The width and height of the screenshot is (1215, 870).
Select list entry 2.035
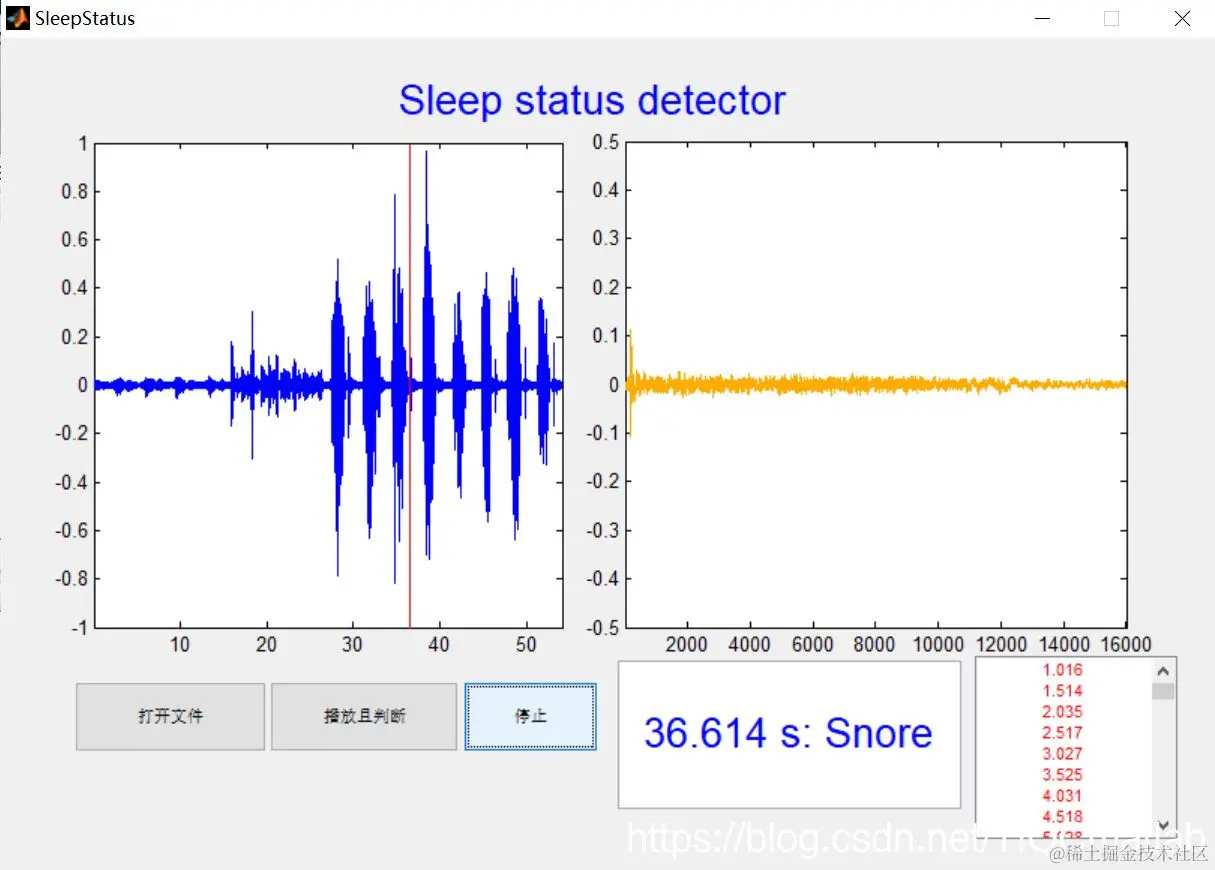tap(1062, 712)
